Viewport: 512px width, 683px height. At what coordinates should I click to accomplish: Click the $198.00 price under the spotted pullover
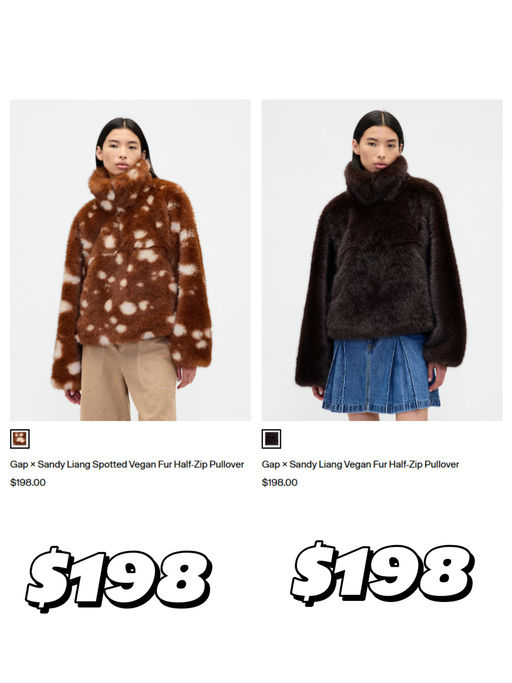pyautogui.click(x=28, y=483)
